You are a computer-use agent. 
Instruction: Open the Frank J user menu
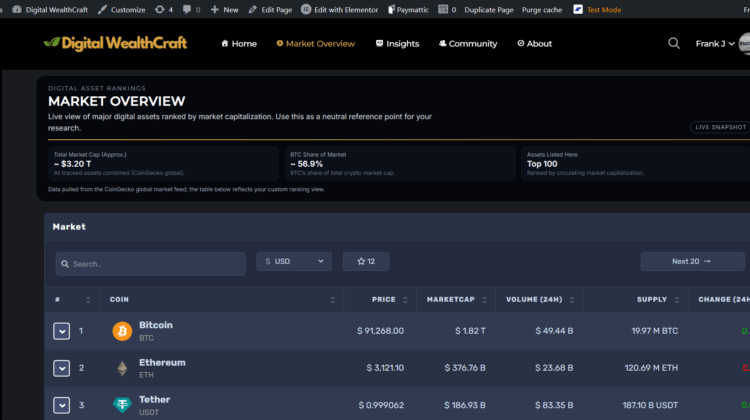(x=714, y=43)
